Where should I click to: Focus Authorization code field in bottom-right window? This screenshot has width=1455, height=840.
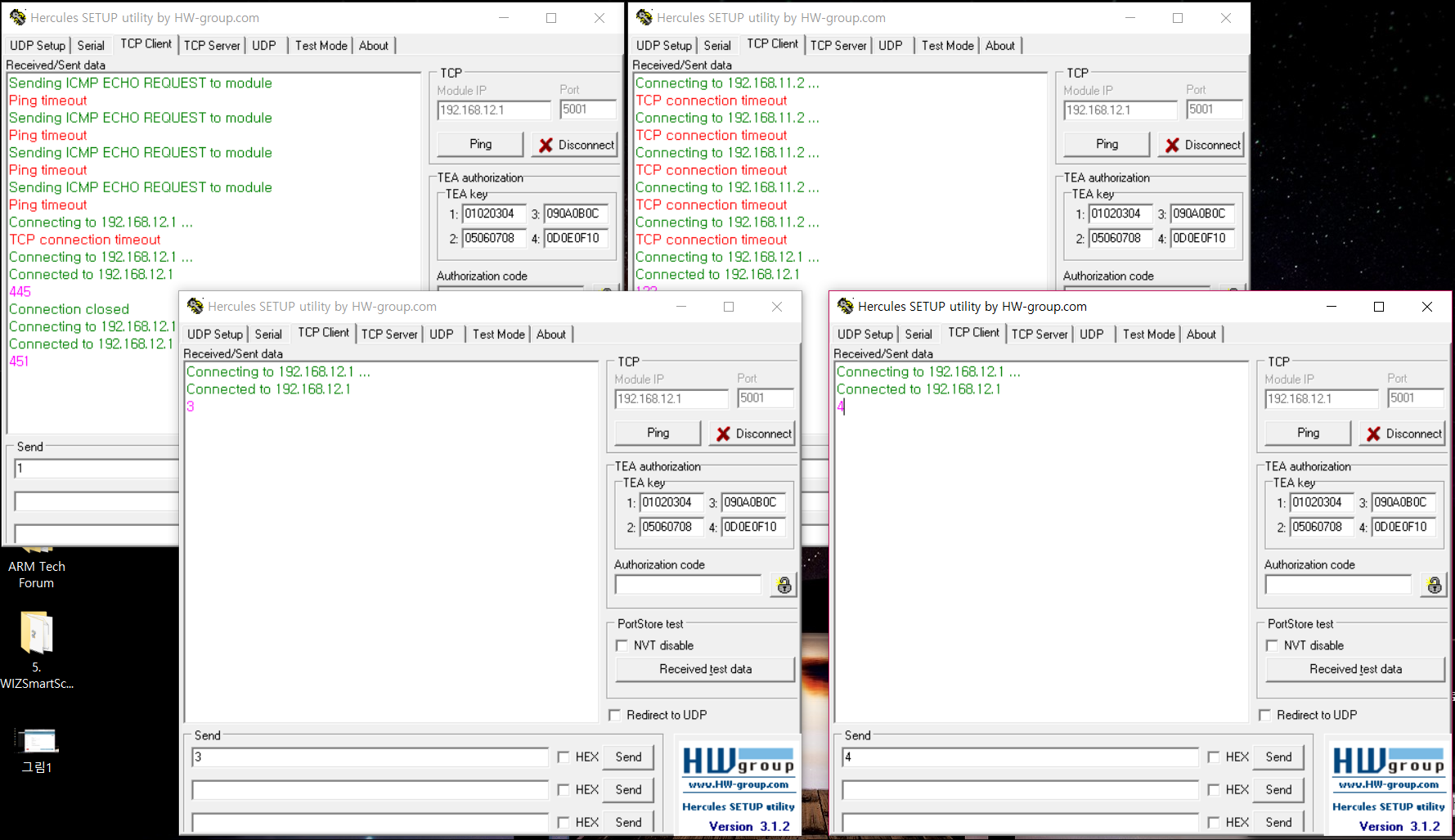point(1338,585)
